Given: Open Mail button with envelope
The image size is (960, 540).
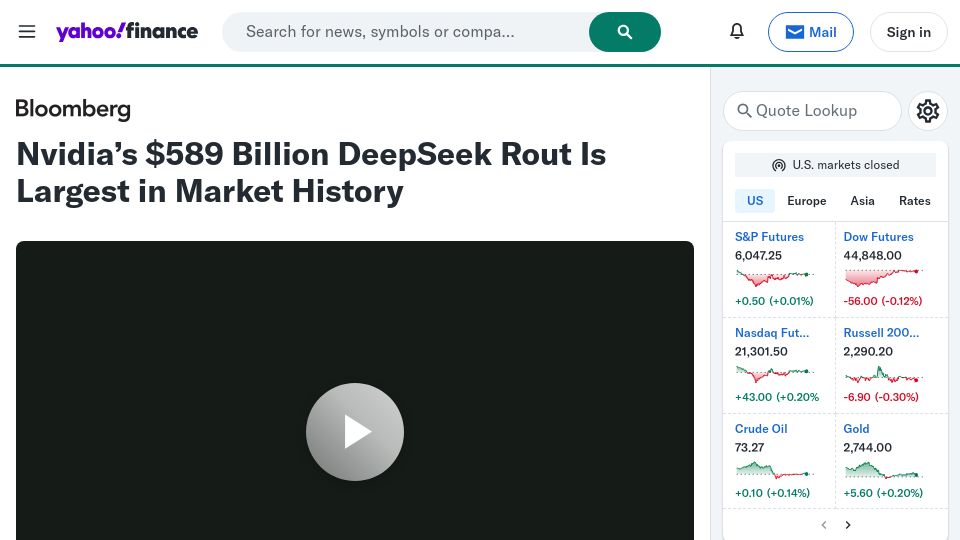Looking at the screenshot, I should [x=811, y=32].
